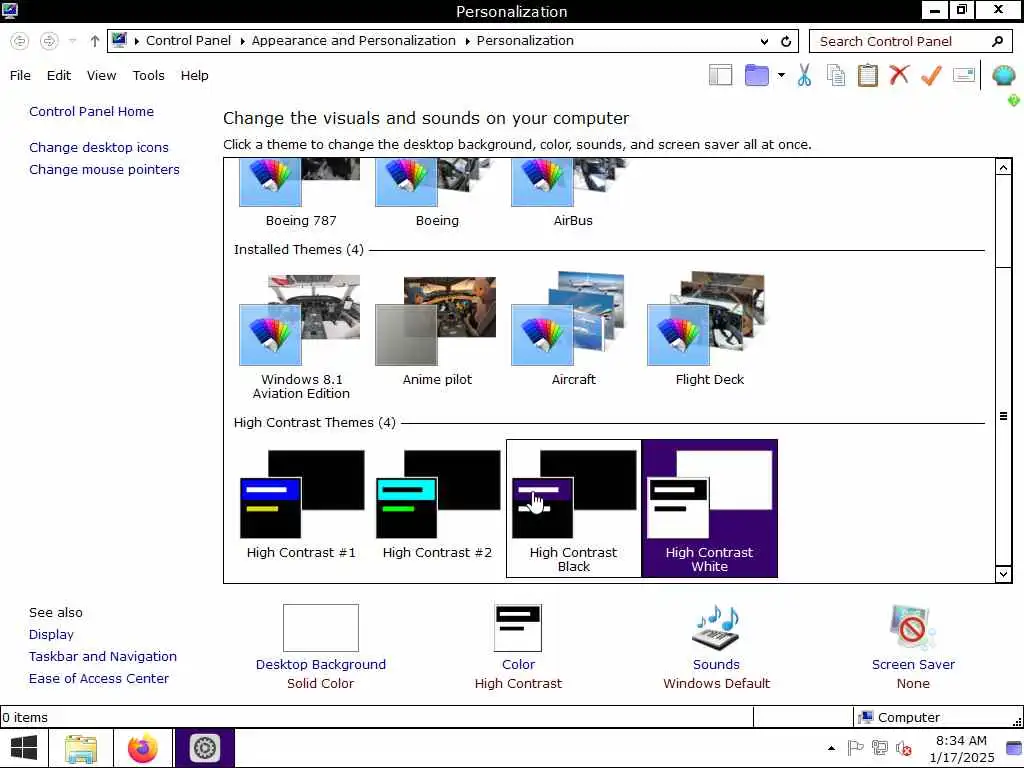Open Change mouse pointers link
The image size is (1024, 768).
tap(104, 170)
